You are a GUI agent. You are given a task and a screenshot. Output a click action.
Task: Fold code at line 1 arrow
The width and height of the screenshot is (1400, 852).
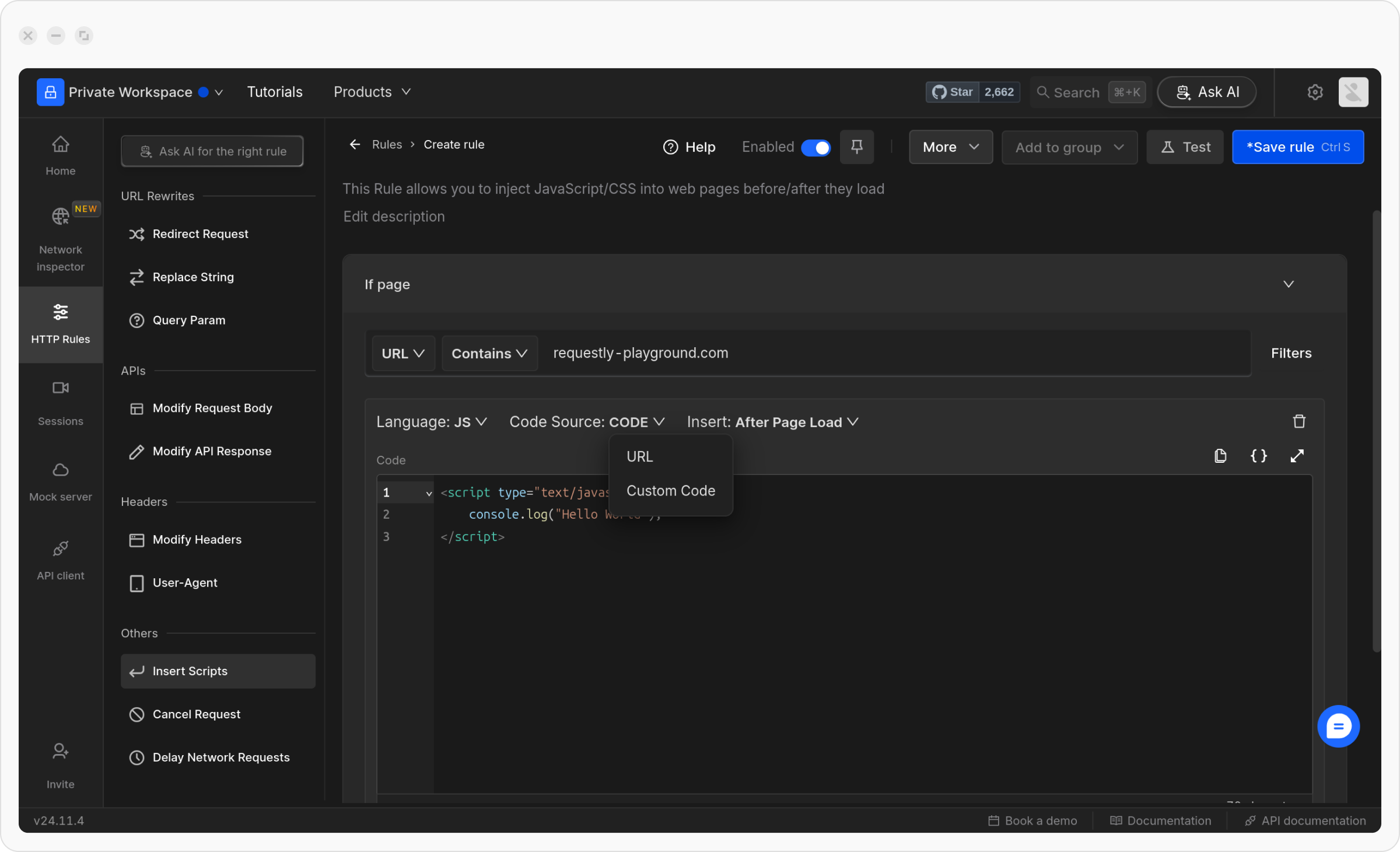429,494
